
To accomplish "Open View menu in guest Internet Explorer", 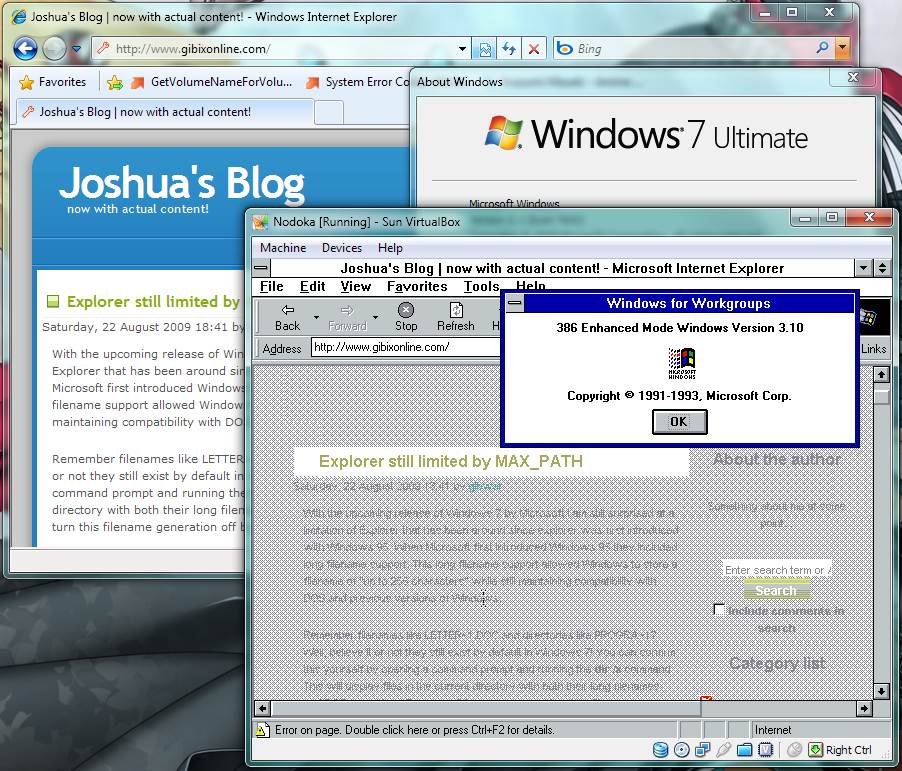I will pyautogui.click(x=356, y=287).
